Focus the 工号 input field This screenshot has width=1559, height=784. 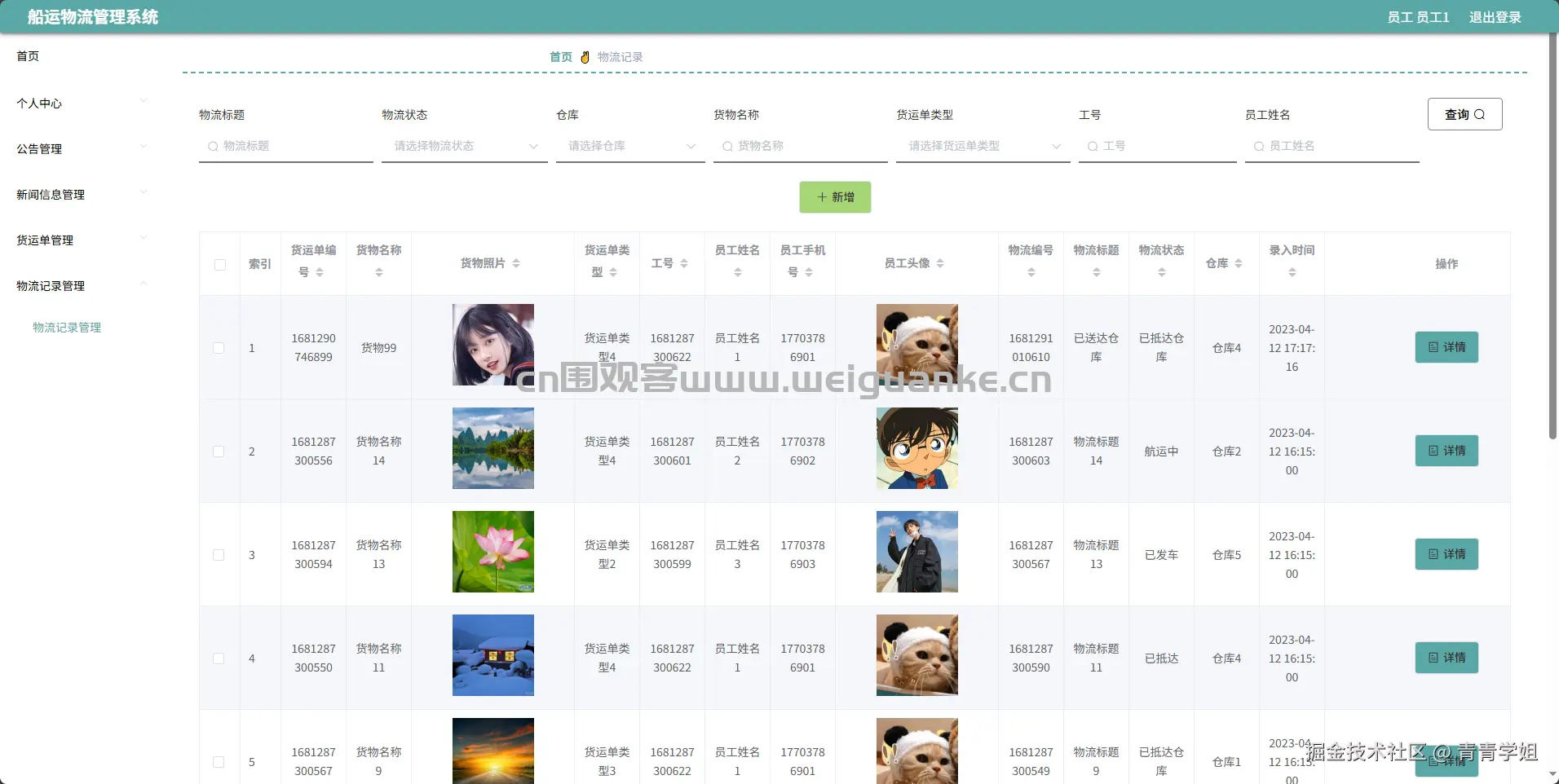(x=1158, y=147)
